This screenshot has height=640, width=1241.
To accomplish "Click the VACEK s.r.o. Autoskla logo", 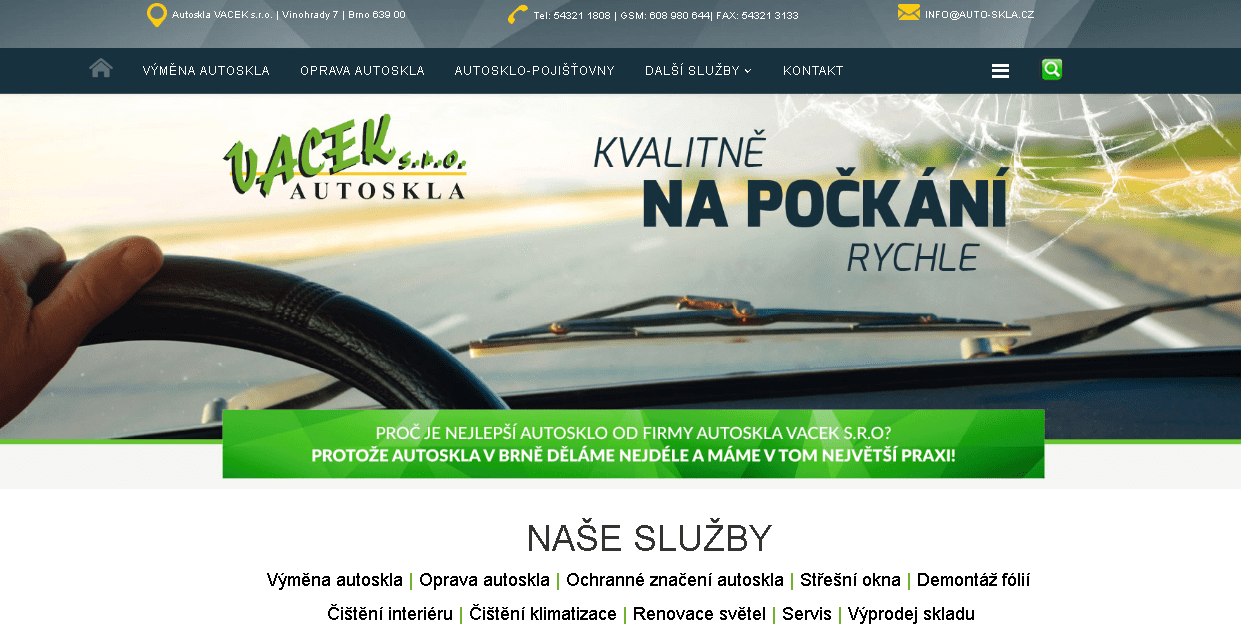I will click(345, 157).
